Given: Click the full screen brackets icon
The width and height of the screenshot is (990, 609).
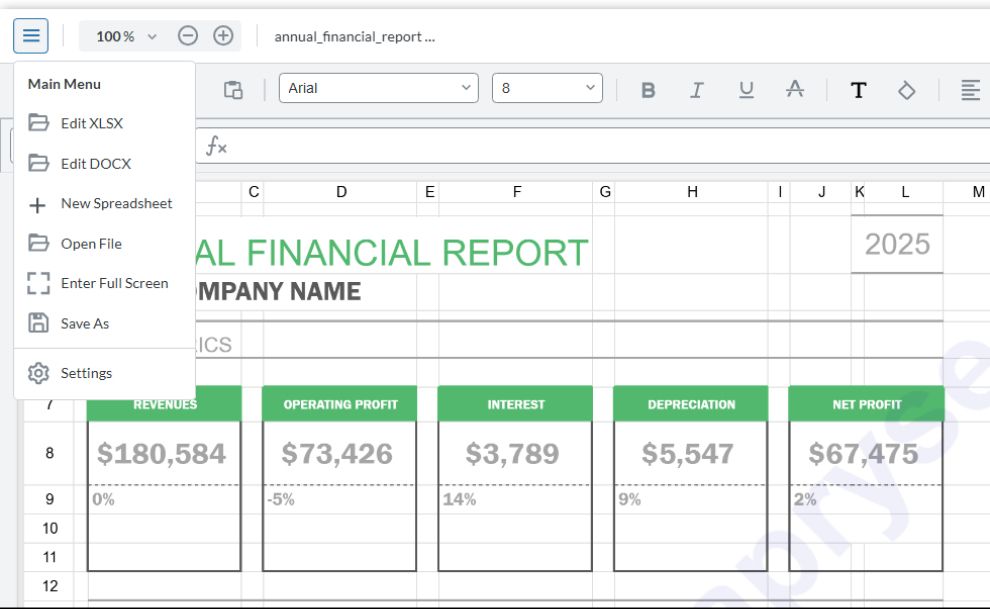Looking at the screenshot, I should (x=39, y=283).
